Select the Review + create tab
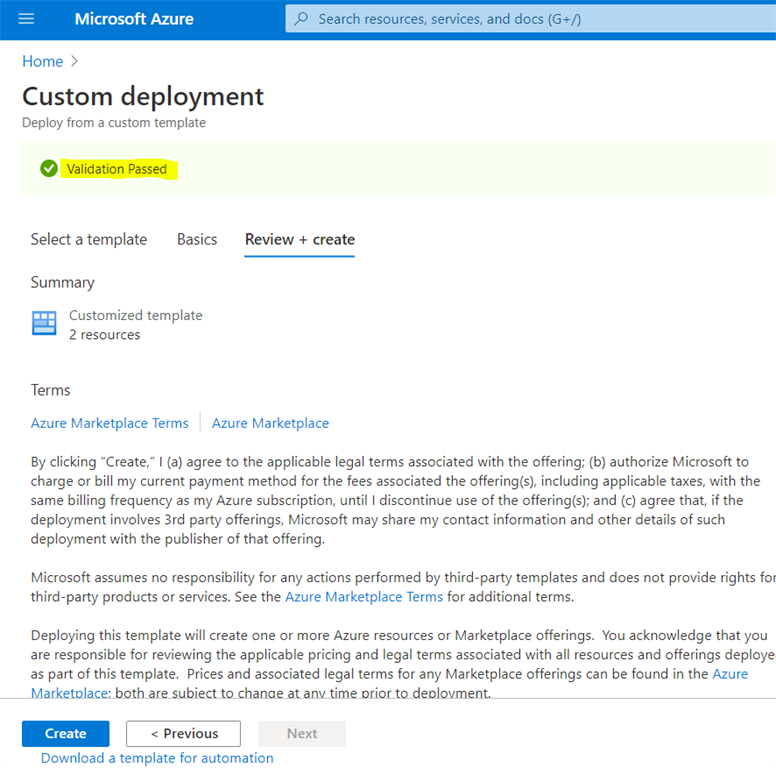 pos(300,240)
